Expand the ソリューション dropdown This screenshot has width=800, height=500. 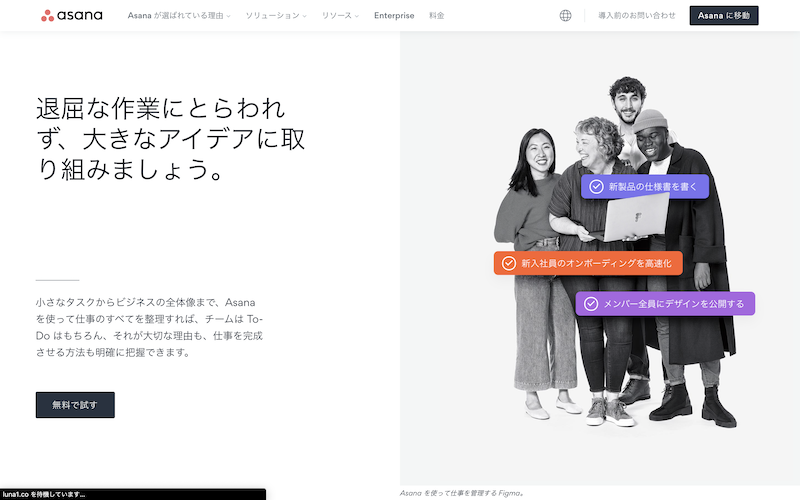276,16
